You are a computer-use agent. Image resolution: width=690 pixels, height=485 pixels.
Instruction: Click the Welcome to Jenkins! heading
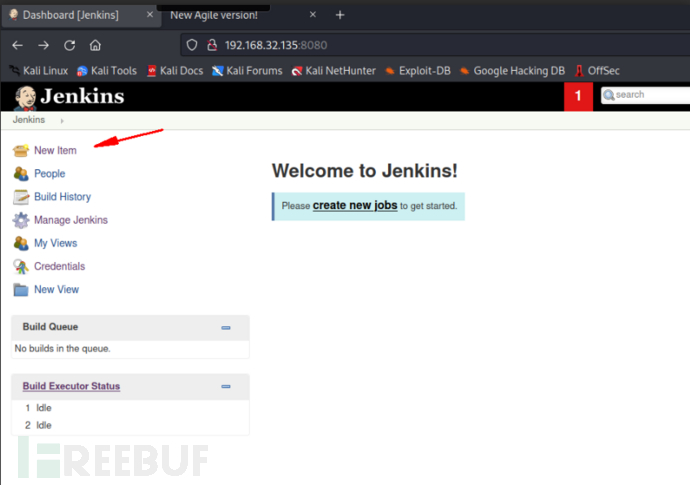pyautogui.click(x=364, y=171)
